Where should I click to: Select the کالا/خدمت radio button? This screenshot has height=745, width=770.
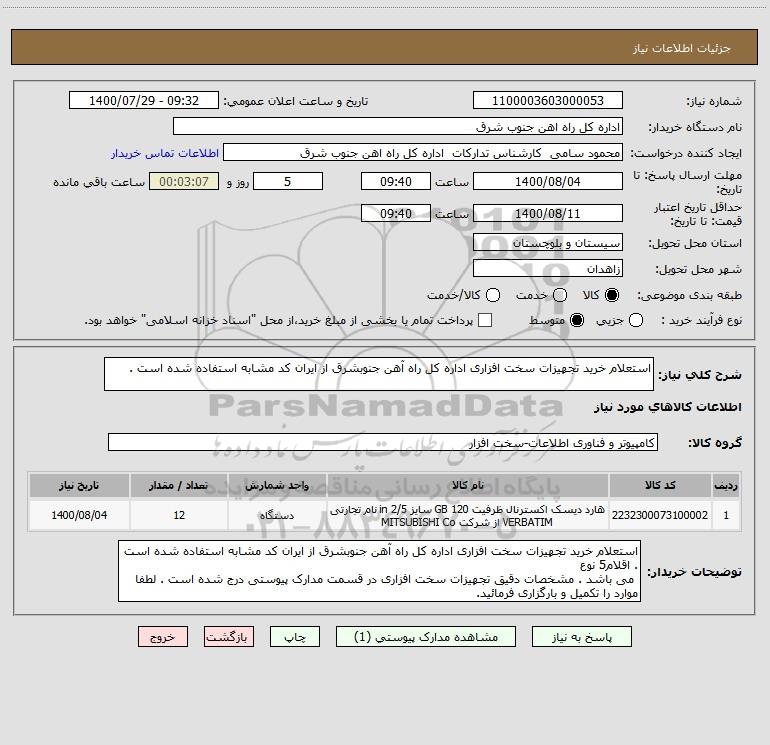tap(493, 295)
